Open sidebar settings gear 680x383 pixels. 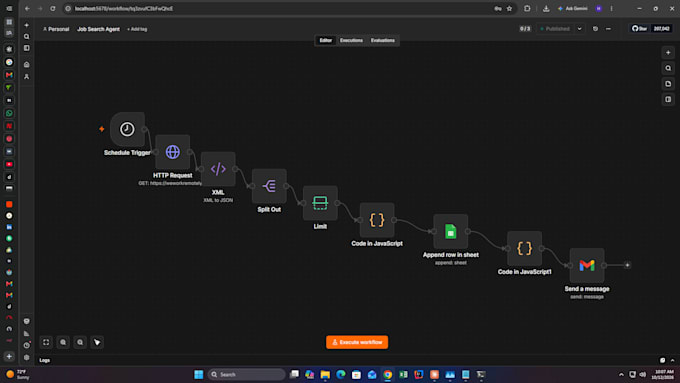[26, 357]
